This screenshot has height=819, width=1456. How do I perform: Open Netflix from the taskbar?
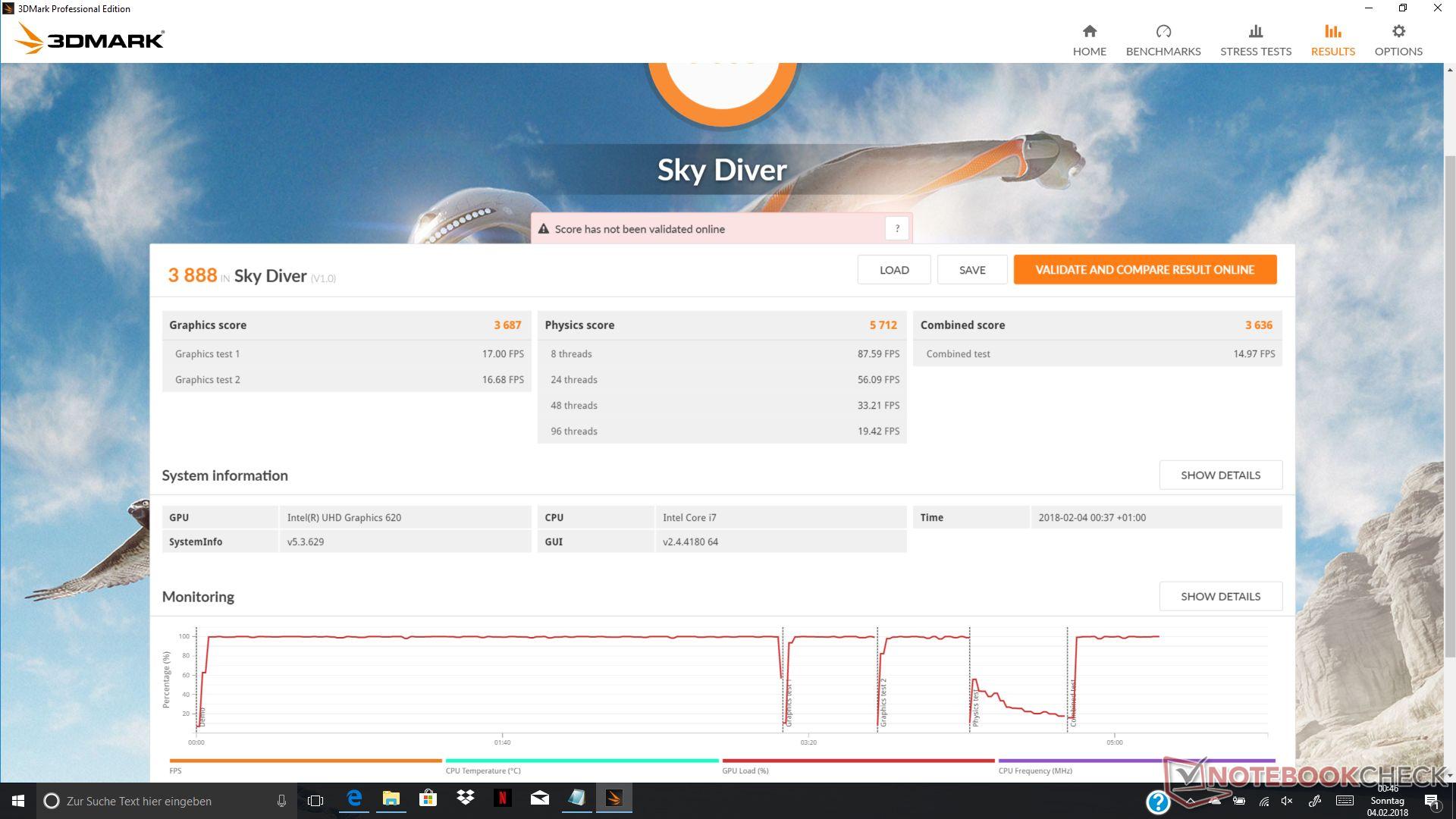502,799
